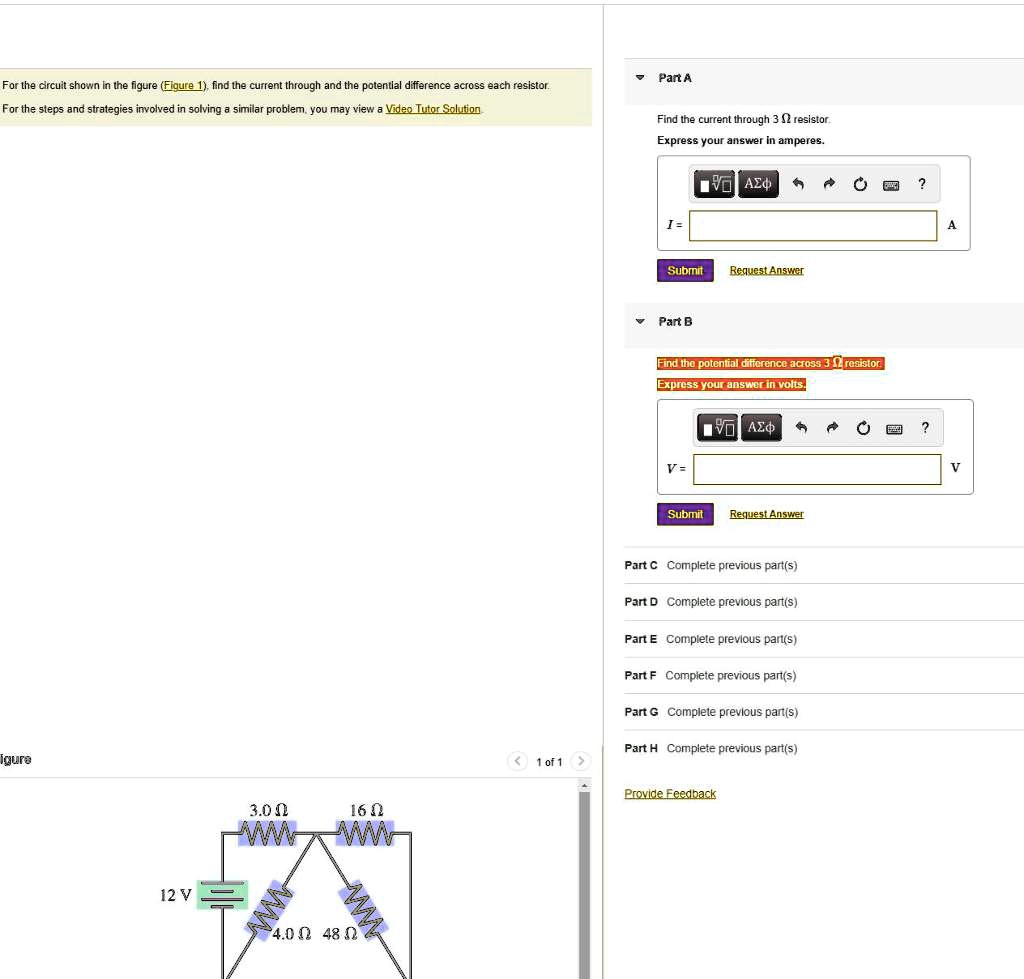Submit the Part A answer
The width and height of the screenshot is (1024, 979).
coord(684,270)
